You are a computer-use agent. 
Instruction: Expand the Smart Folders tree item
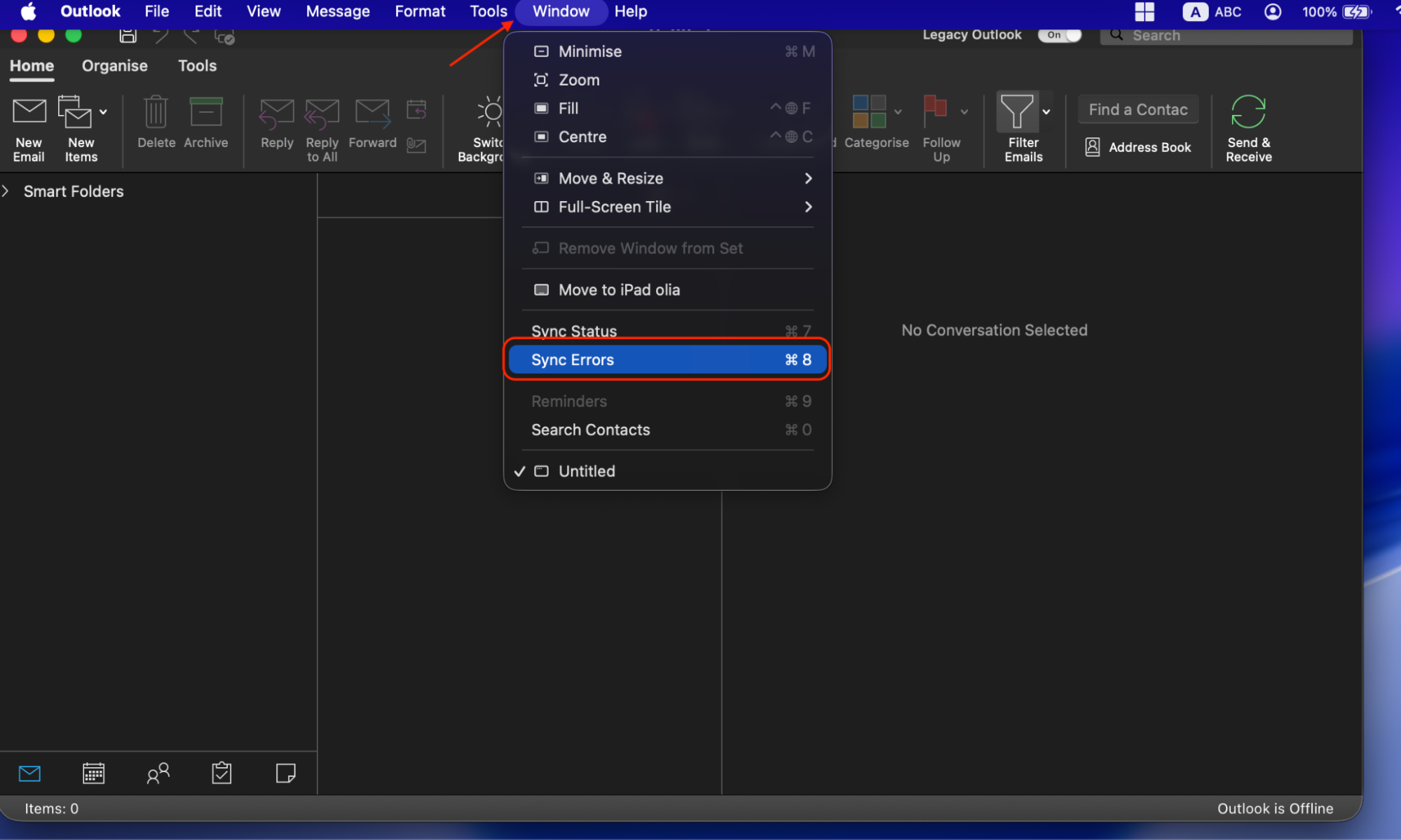pos(6,191)
